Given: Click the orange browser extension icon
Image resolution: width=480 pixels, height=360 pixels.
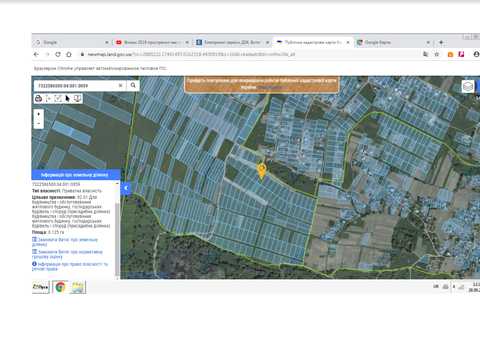Looking at the screenshot, I should pos(450,54).
